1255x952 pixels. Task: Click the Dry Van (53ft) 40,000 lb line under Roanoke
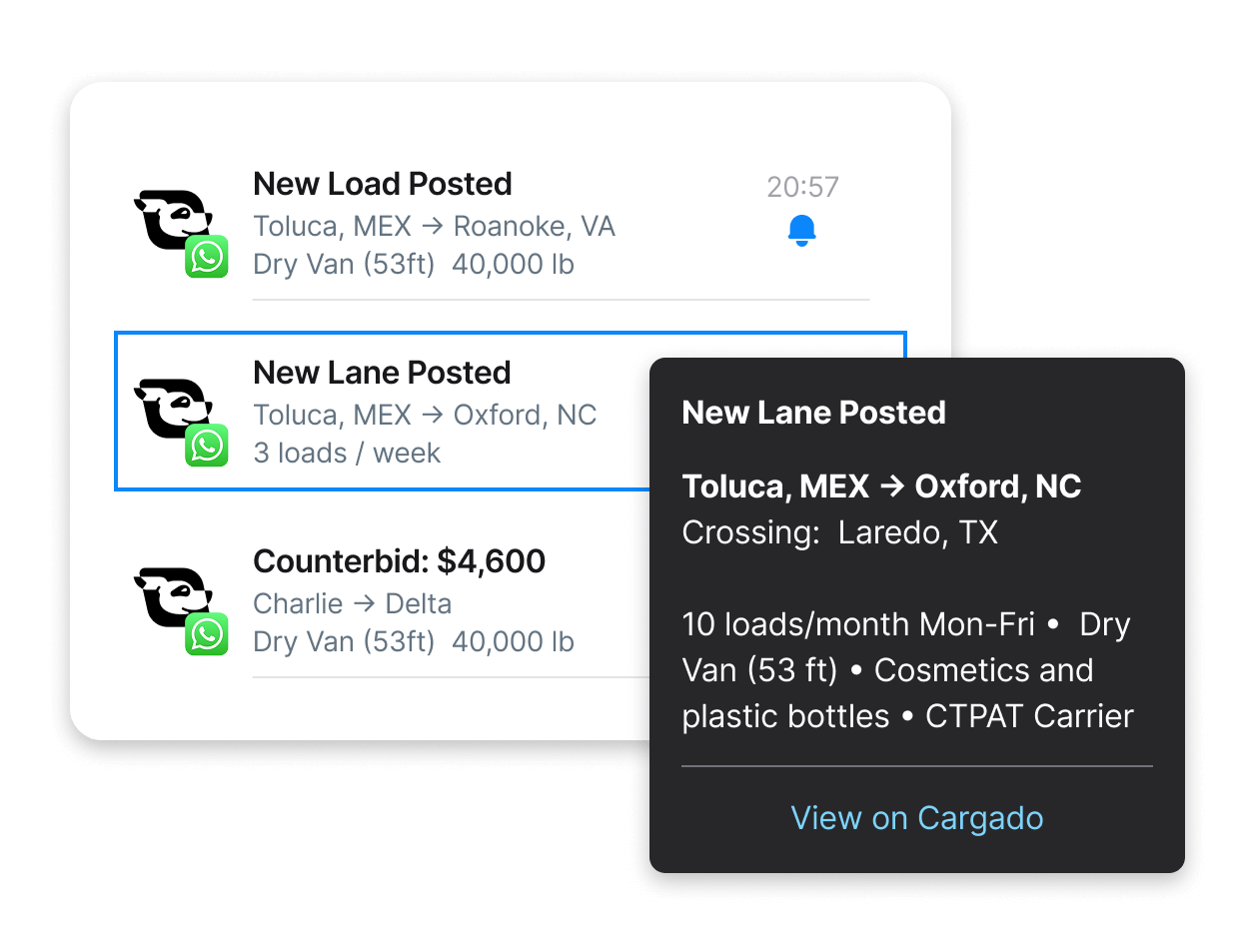[414, 264]
